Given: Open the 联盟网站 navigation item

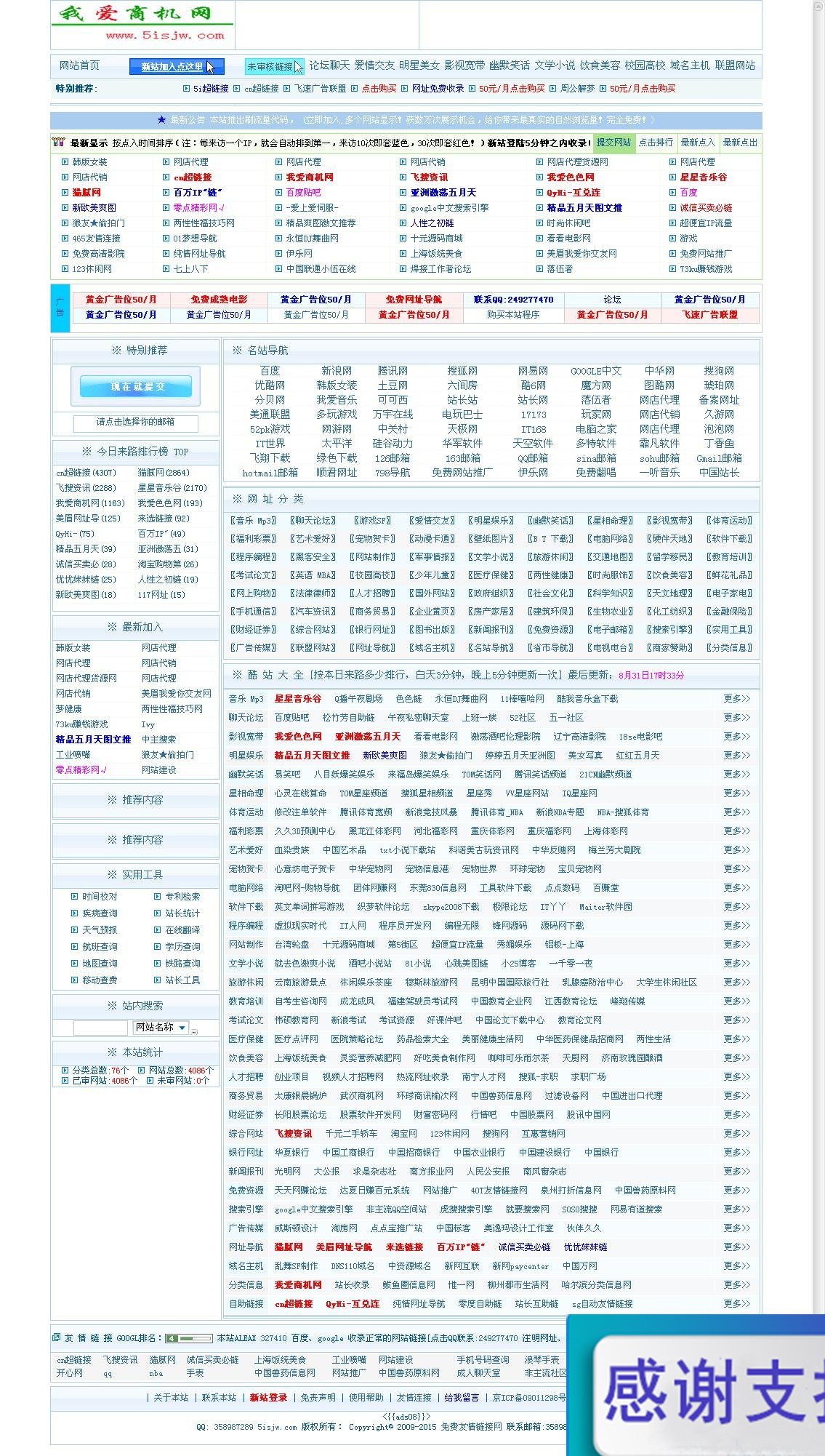Looking at the screenshot, I should 735,65.
